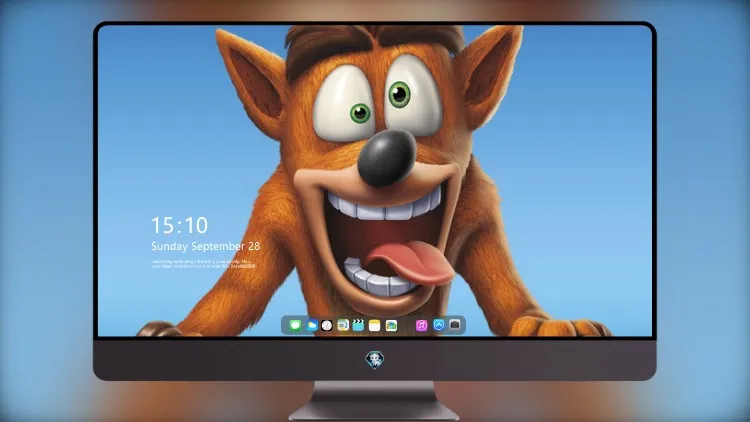Click the monitor stand base
The image size is (750, 422).
pos(374,411)
